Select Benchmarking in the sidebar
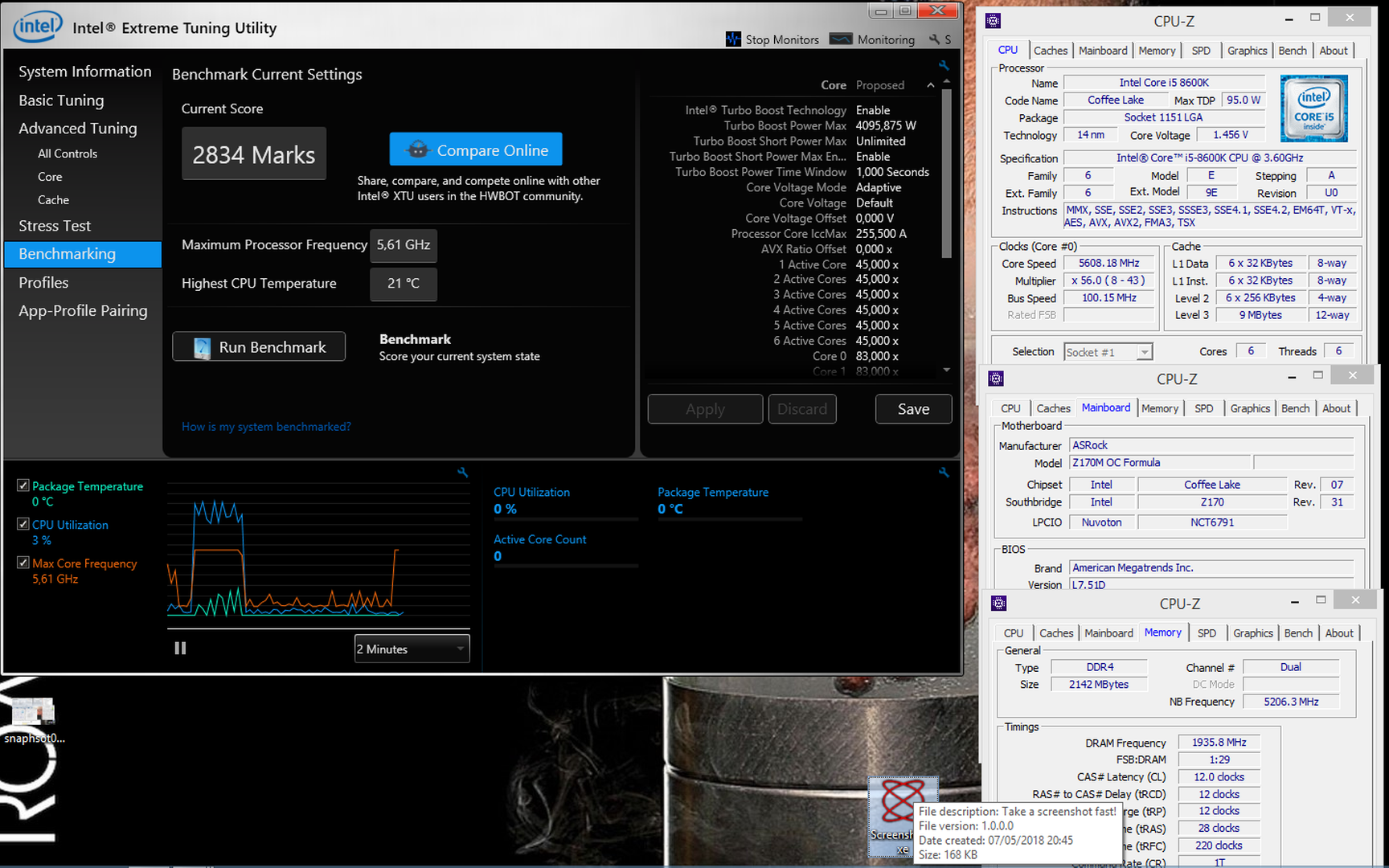Viewport: 1389px width, 868px height. (83, 254)
